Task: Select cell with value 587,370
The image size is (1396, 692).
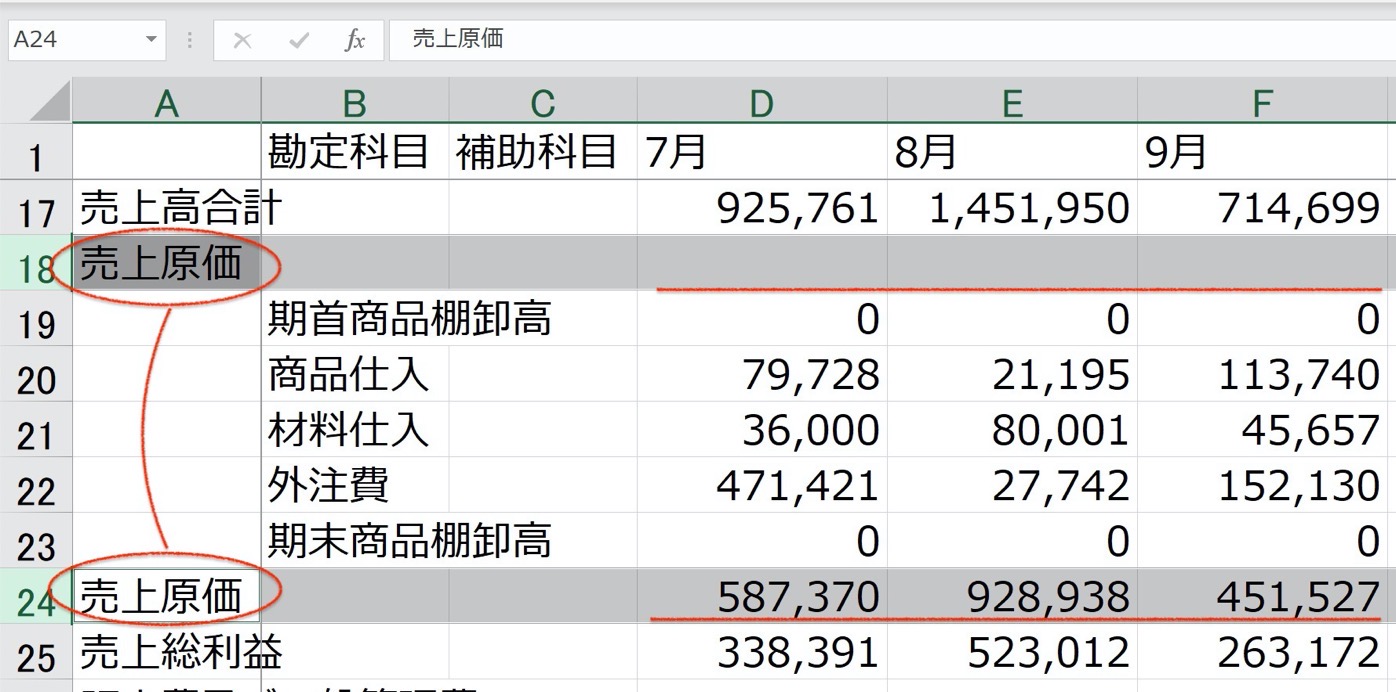Action: click(762, 597)
